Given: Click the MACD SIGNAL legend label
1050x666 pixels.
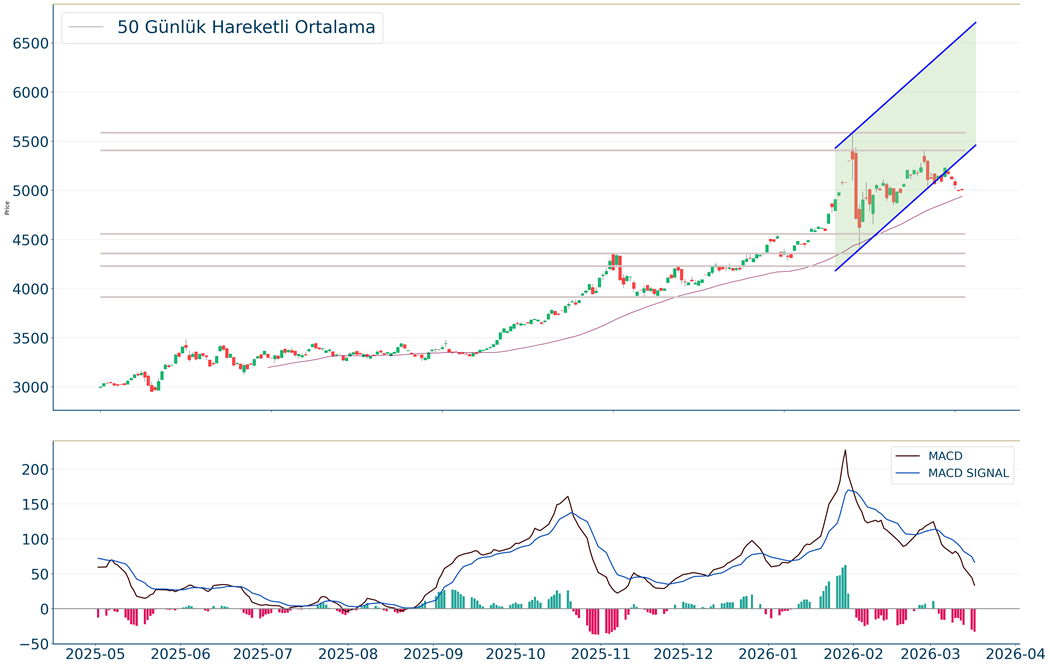Looking at the screenshot, I should [969, 473].
